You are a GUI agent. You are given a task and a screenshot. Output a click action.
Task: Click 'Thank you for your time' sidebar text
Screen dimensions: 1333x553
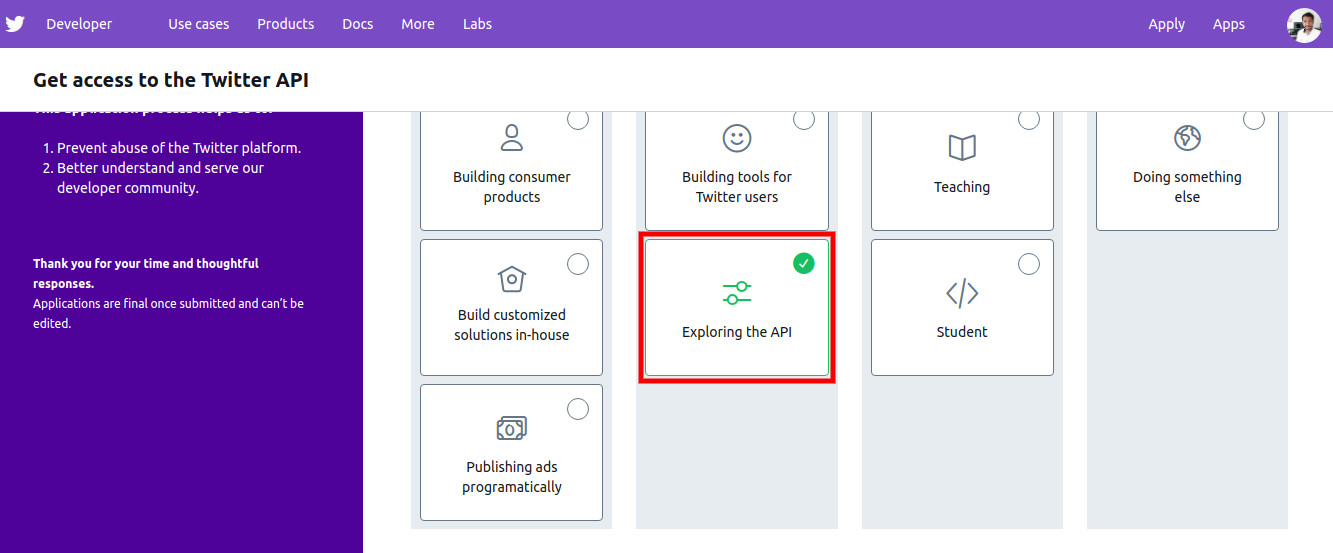click(x=146, y=273)
